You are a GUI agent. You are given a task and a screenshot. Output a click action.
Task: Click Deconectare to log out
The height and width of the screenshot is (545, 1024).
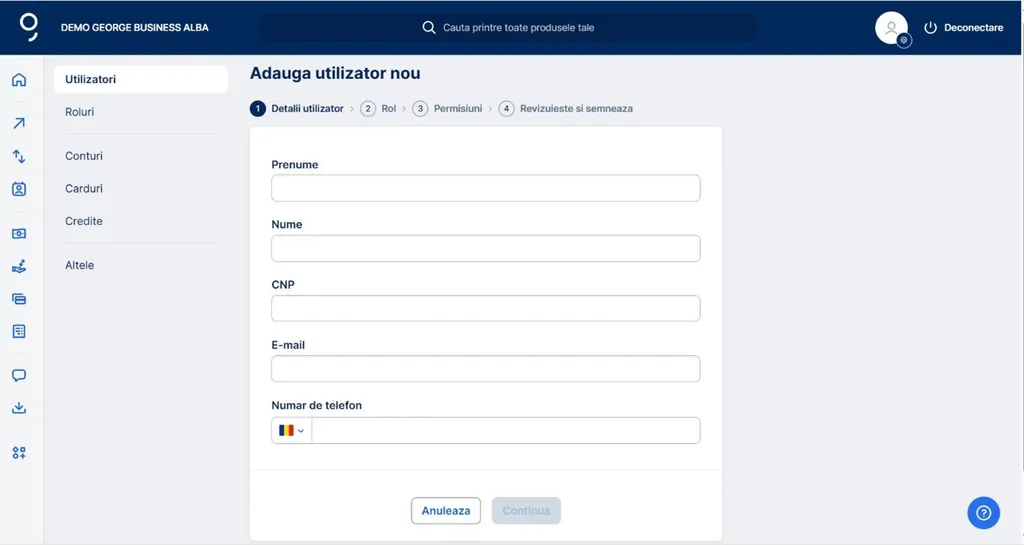[x=963, y=28]
